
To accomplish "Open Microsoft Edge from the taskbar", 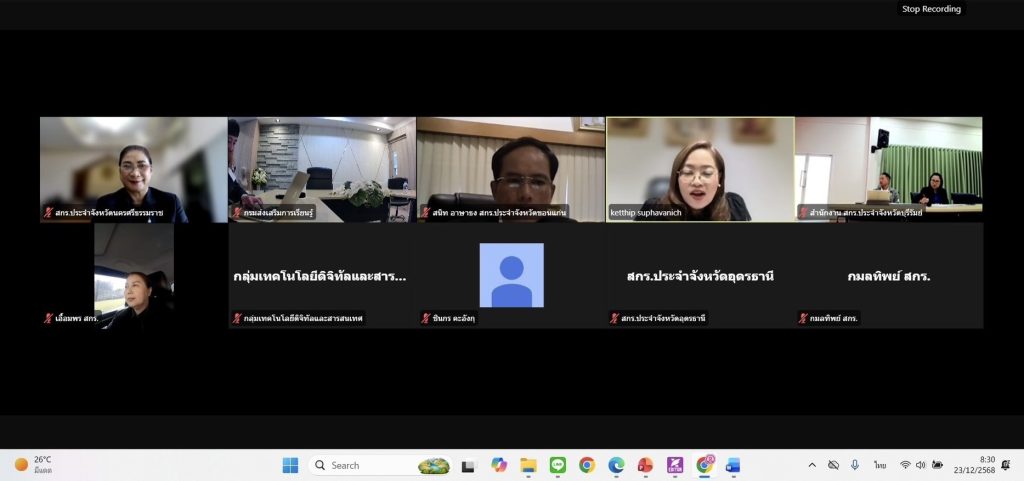I will (616, 465).
